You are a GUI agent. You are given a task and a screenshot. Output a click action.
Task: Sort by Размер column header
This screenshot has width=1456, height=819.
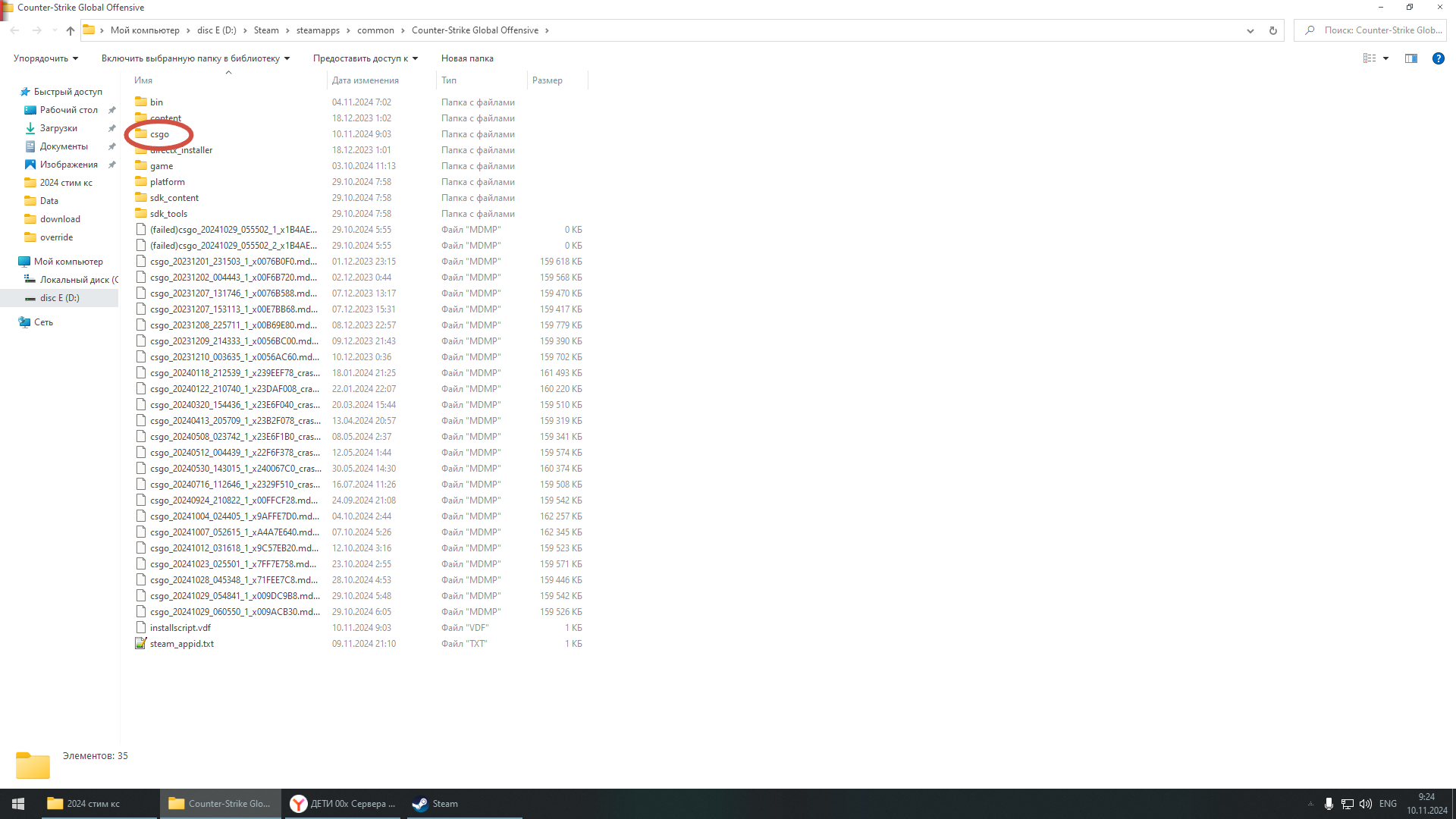pyautogui.click(x=557, y=80)
